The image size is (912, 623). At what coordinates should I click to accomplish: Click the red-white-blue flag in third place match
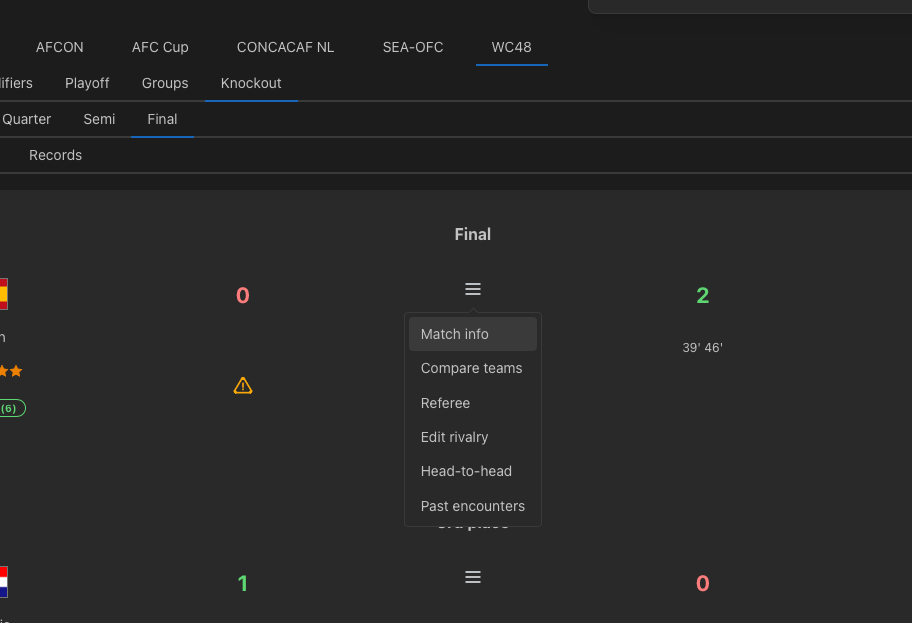pos(3,582)
